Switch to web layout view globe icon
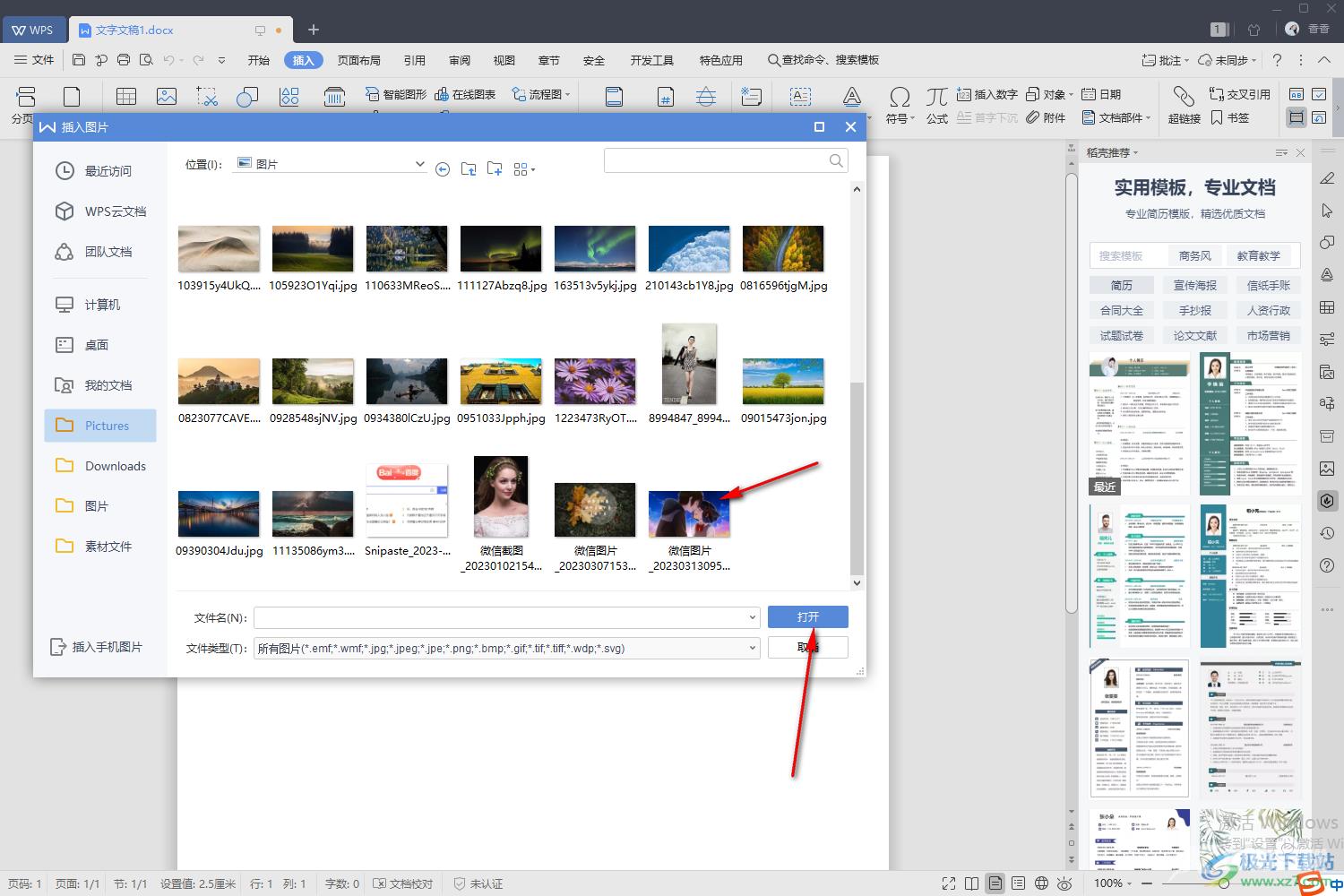 pos(1041,883)
